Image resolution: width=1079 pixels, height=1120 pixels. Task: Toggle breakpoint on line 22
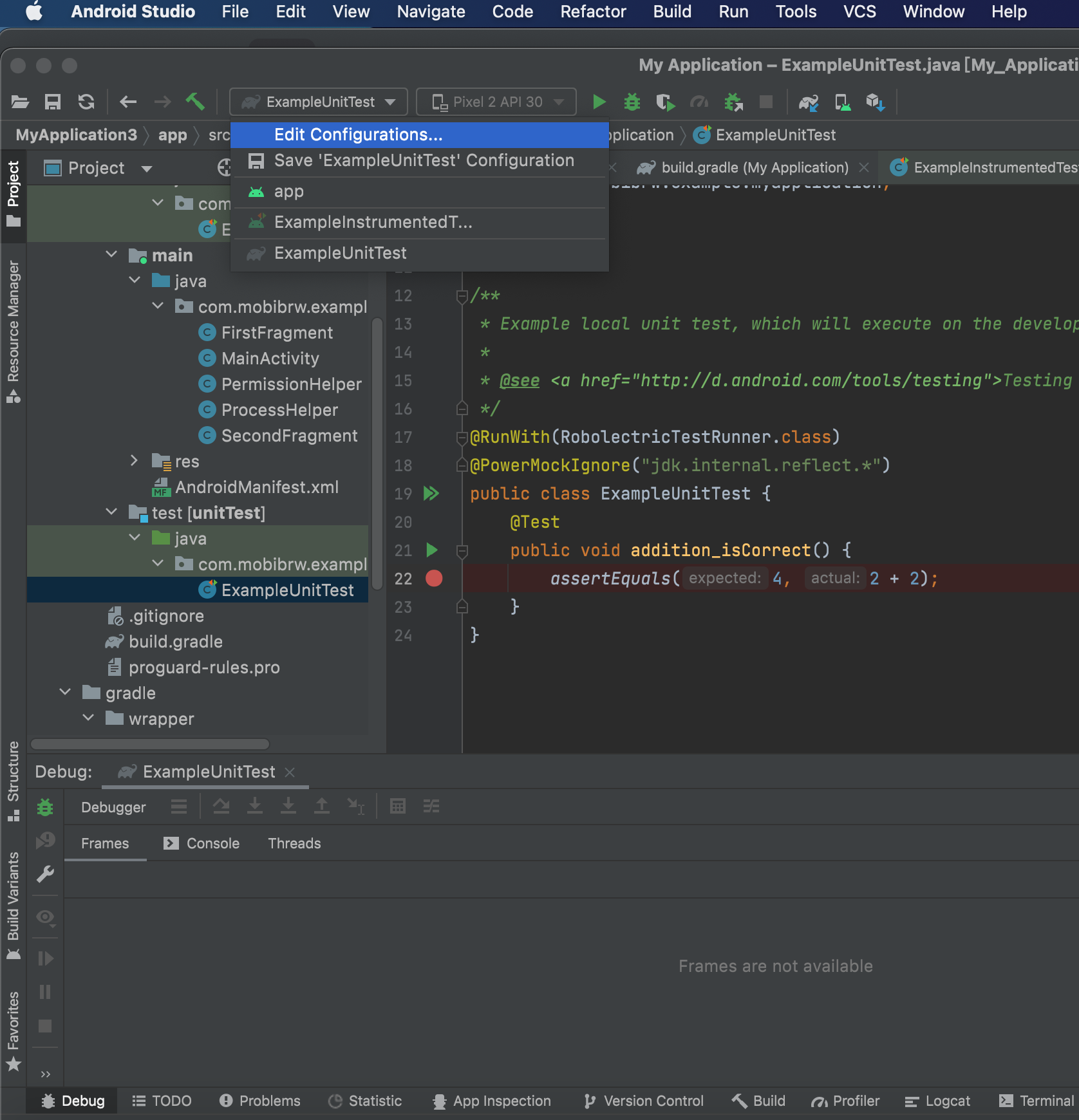click(x=434, y=579)
